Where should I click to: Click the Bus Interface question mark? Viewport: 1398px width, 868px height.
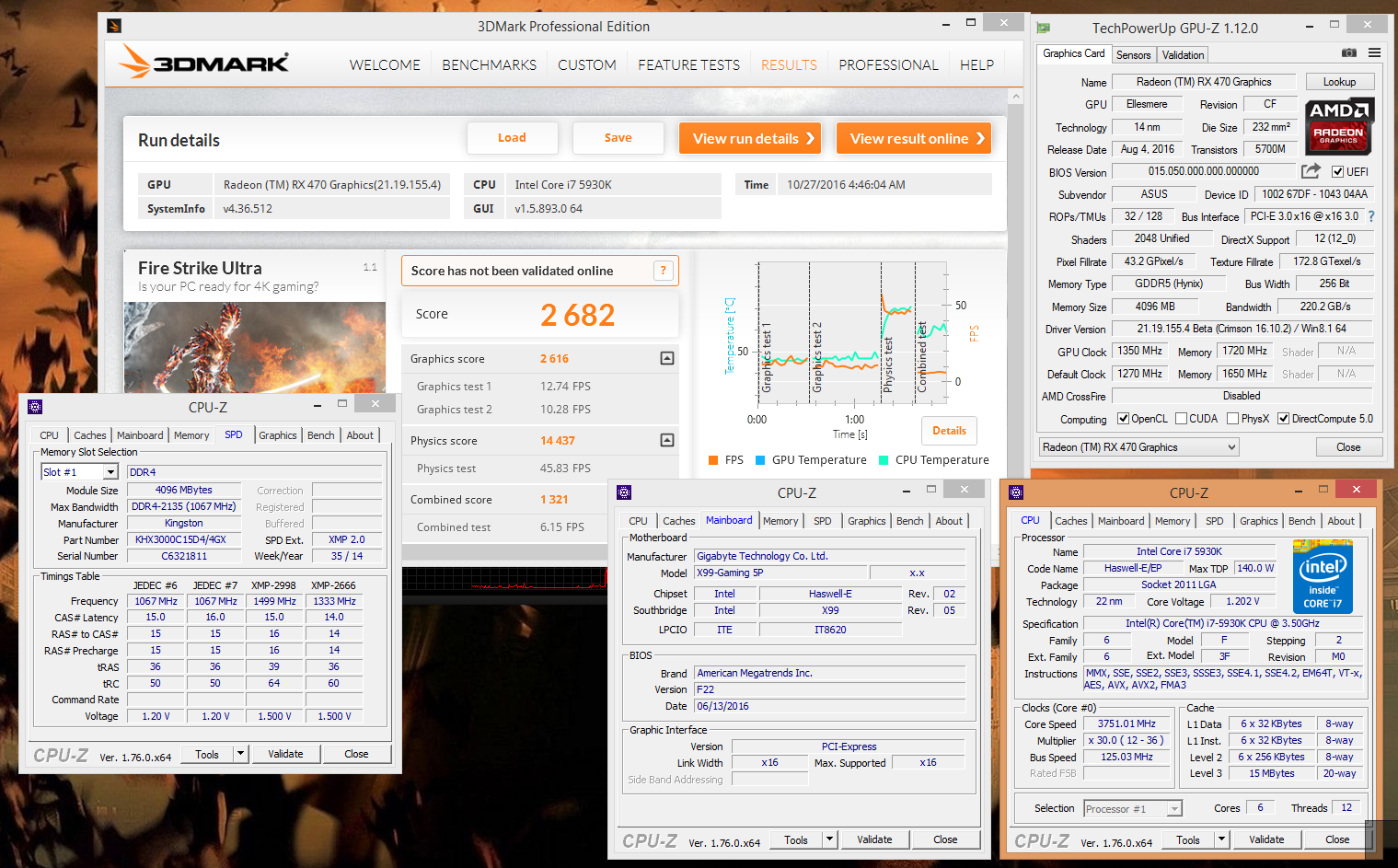[x=1371, y=216]
